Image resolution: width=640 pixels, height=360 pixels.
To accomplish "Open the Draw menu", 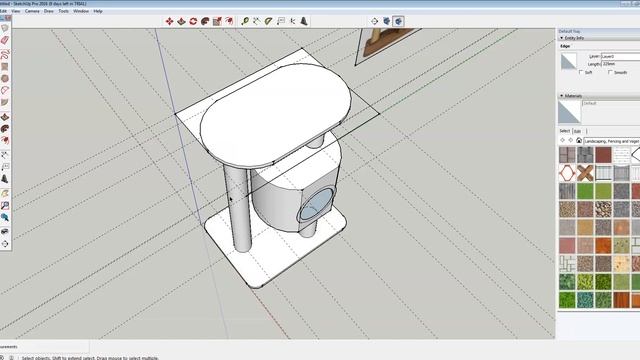I will click(49, 11).
